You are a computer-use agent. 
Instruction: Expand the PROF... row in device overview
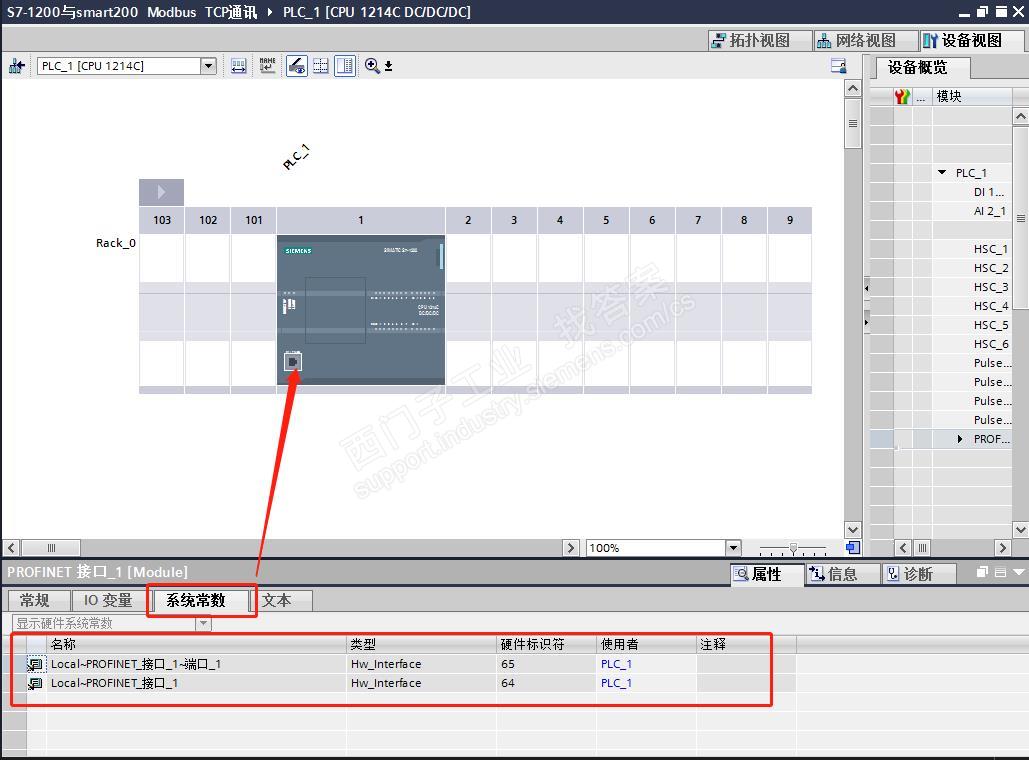[960, 439]
